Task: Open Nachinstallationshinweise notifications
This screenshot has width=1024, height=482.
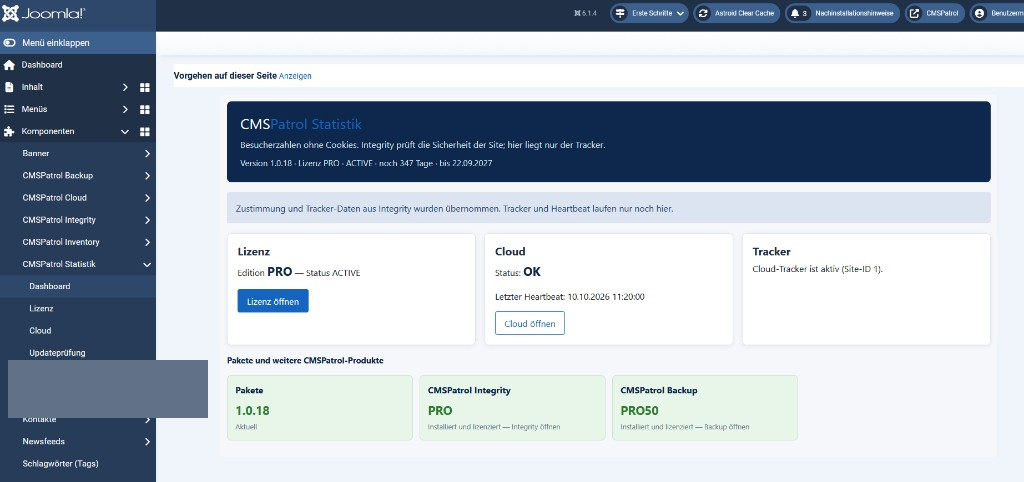Action: [842, 13]
